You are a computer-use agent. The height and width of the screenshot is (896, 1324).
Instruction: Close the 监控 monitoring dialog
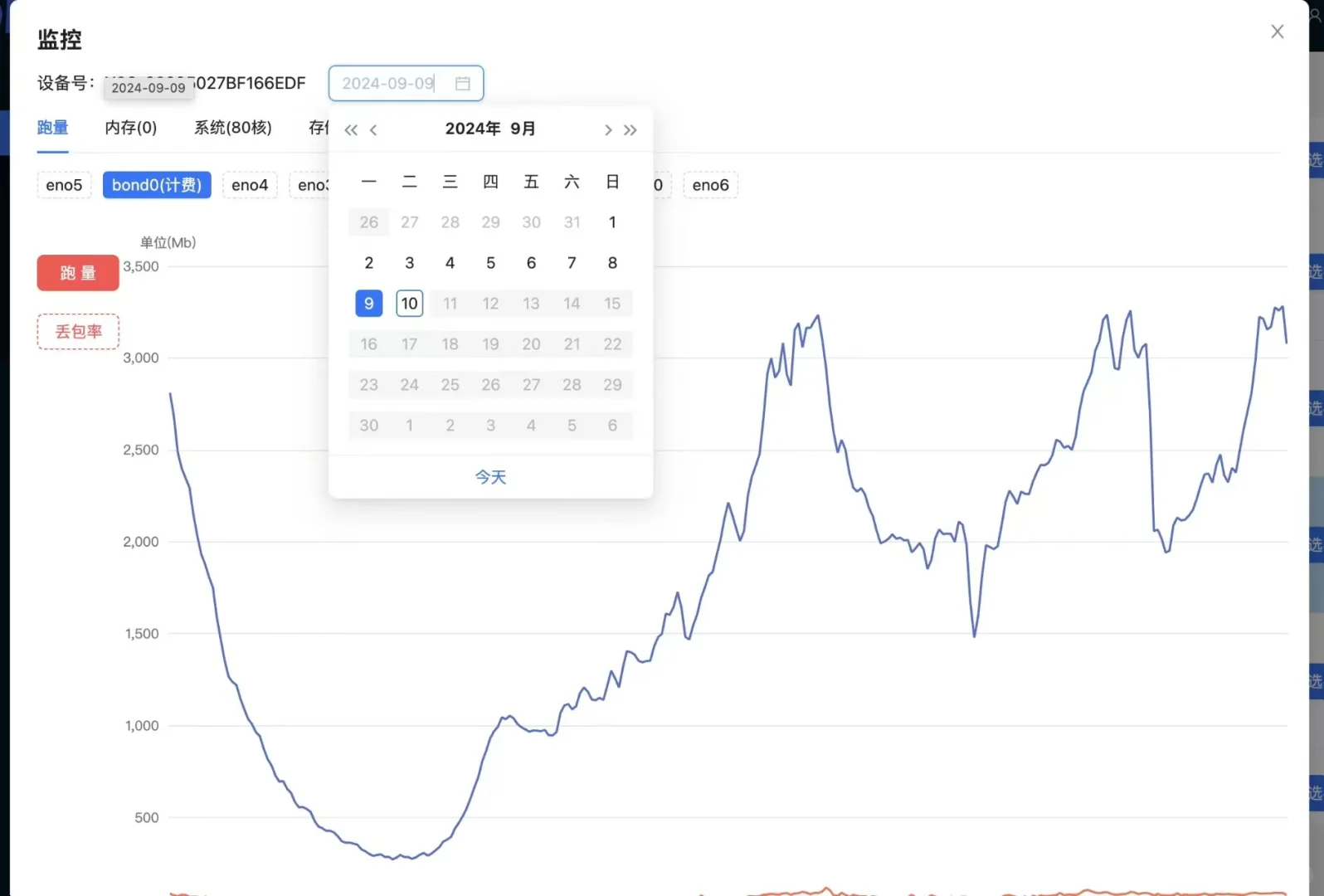tap(1277, 32)
